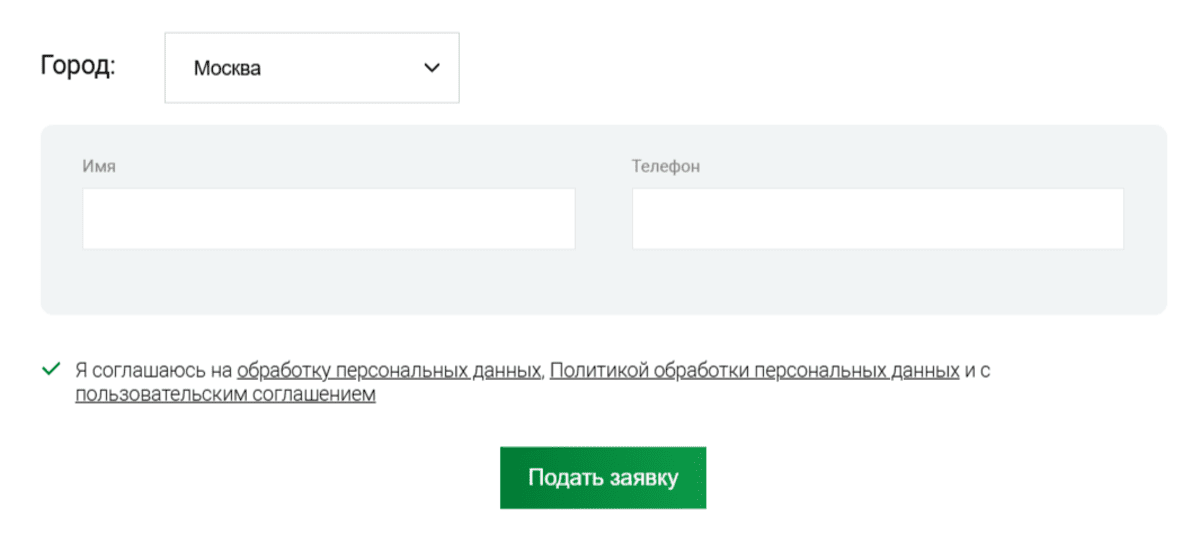The image size is (1200, 551).
Task: Open the пользовательским соглашением link
Action: tap(225, 395)
